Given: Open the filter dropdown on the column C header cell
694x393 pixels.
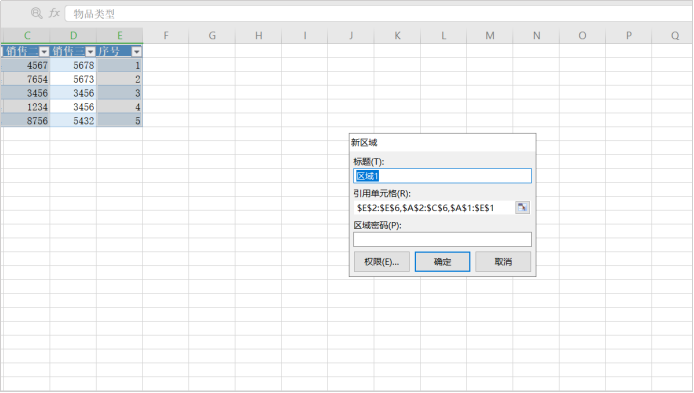Looking at the screenshot, I should 43,52.
